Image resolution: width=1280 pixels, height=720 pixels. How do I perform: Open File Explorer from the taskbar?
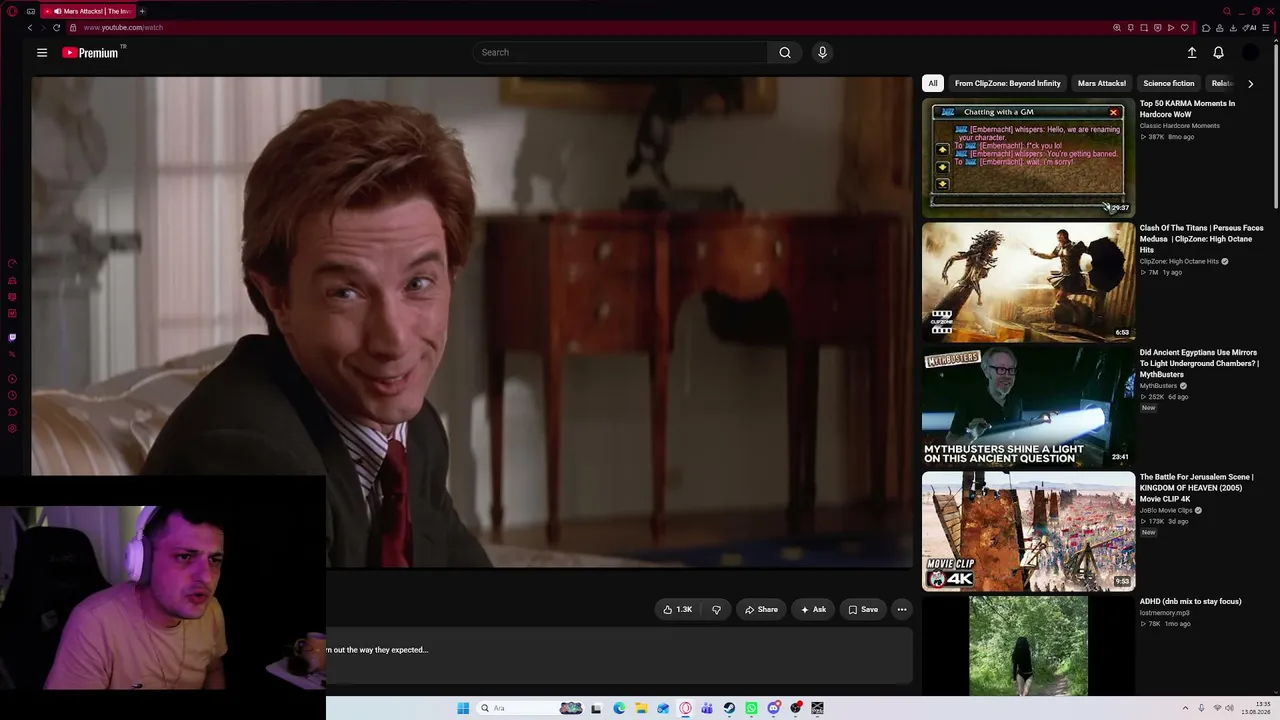[641, 708]
